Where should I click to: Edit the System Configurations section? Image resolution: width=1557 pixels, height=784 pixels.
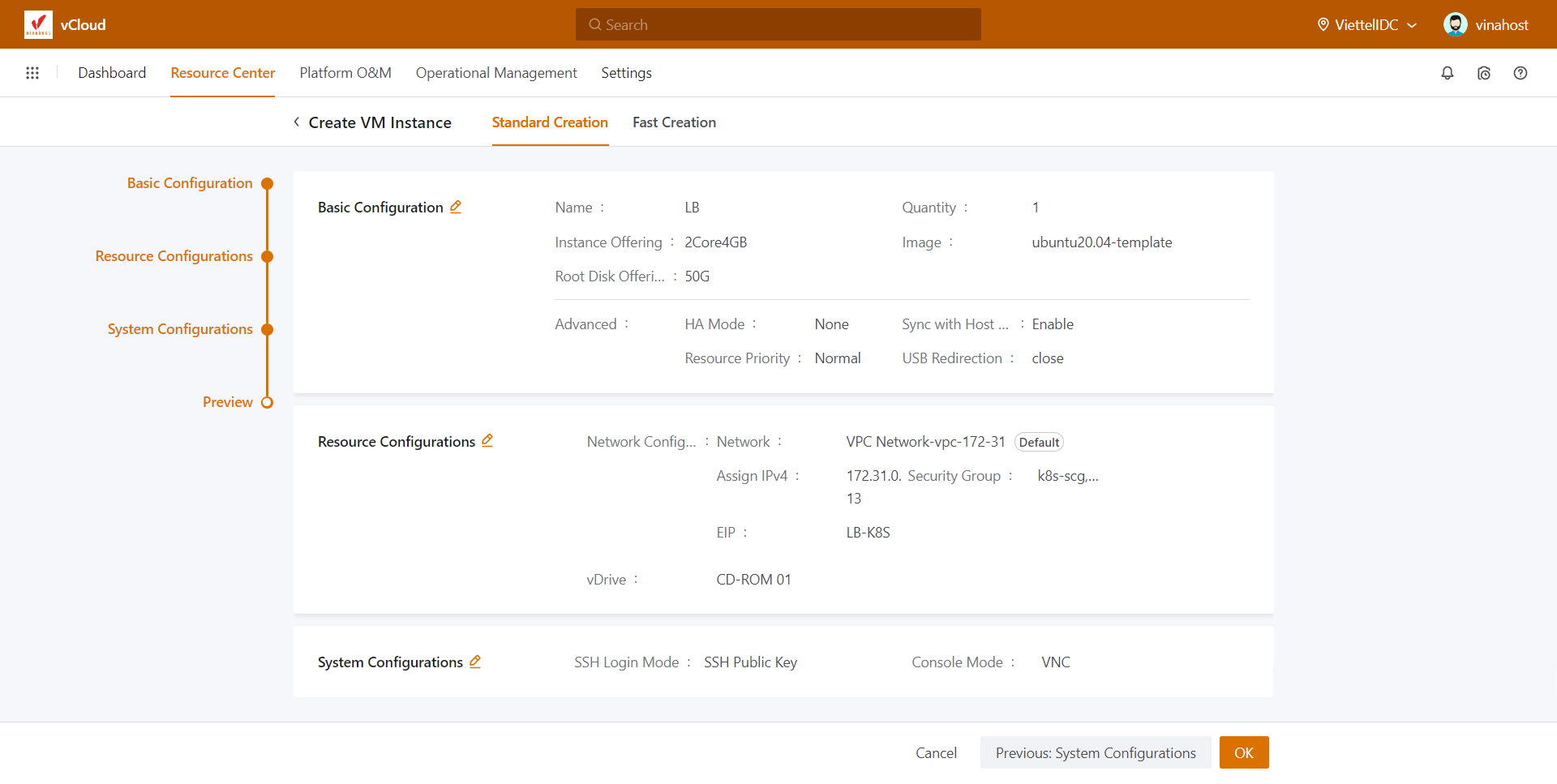(x=475, y=662)
